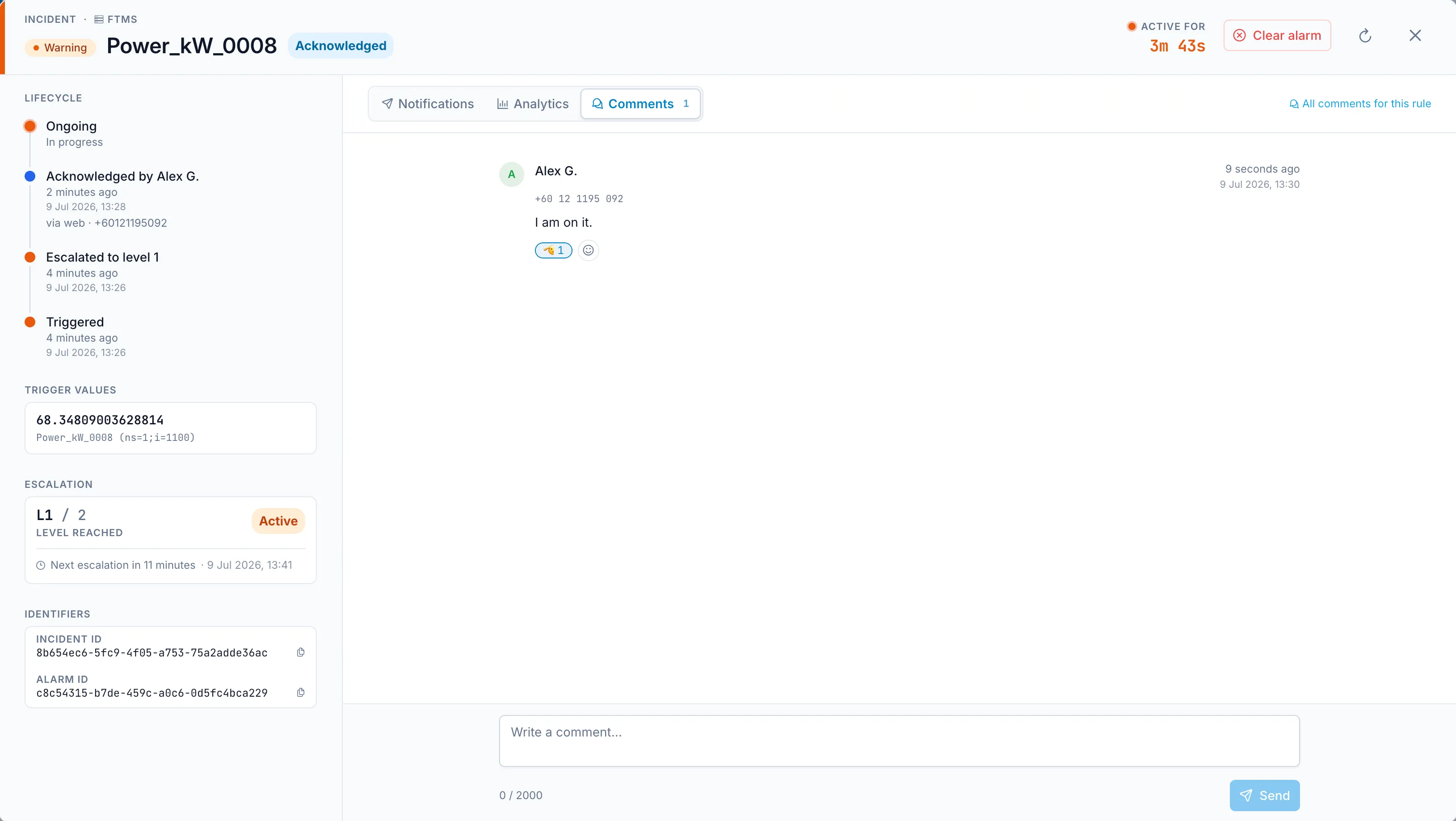The height and width of the screenshot is (821, 1456).
Task: Click via web · +60121195092 text
Action: tap(106, 223)
